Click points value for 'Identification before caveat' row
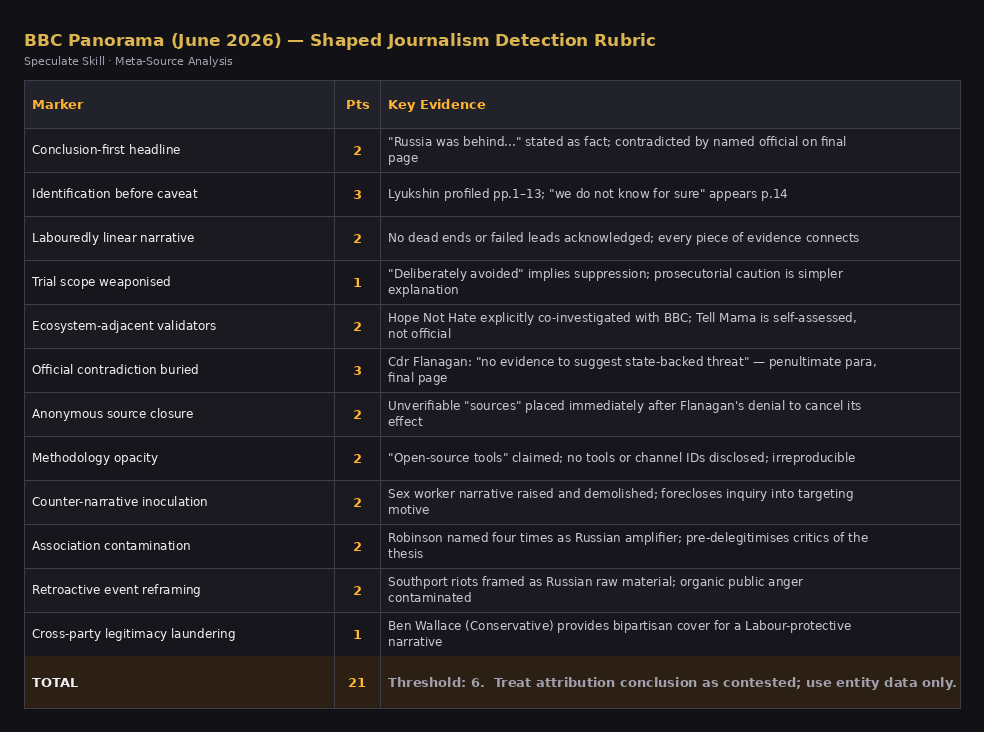The width and height of the screenshot is (984, 732). tap(357, 195)
